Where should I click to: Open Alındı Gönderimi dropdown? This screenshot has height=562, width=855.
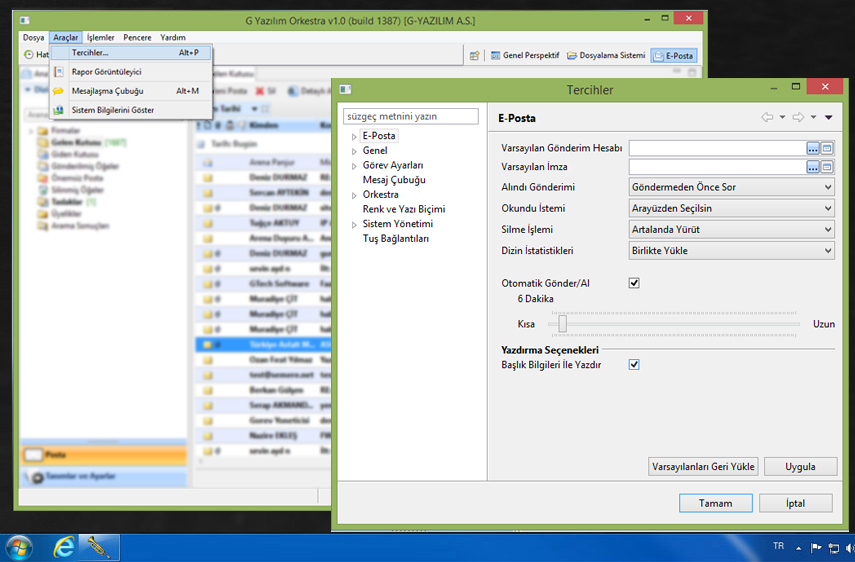731,187
